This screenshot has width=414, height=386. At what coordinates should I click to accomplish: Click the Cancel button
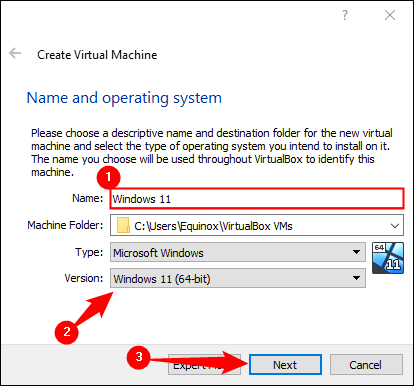click(366, 365)
